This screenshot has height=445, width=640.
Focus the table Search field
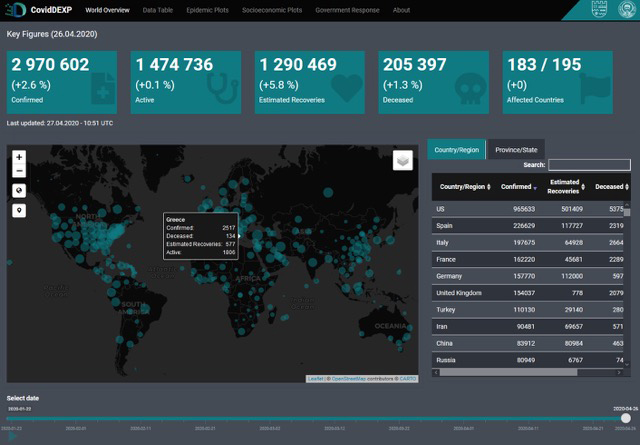tap(589, 165)
